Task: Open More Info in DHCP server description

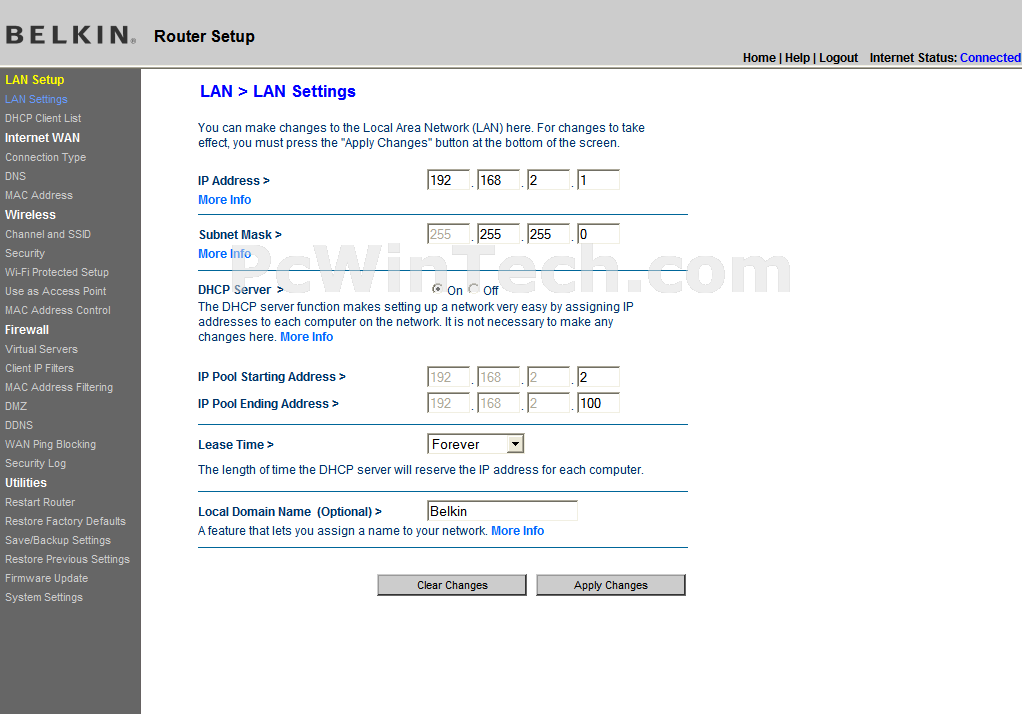Action: point(306,337)
